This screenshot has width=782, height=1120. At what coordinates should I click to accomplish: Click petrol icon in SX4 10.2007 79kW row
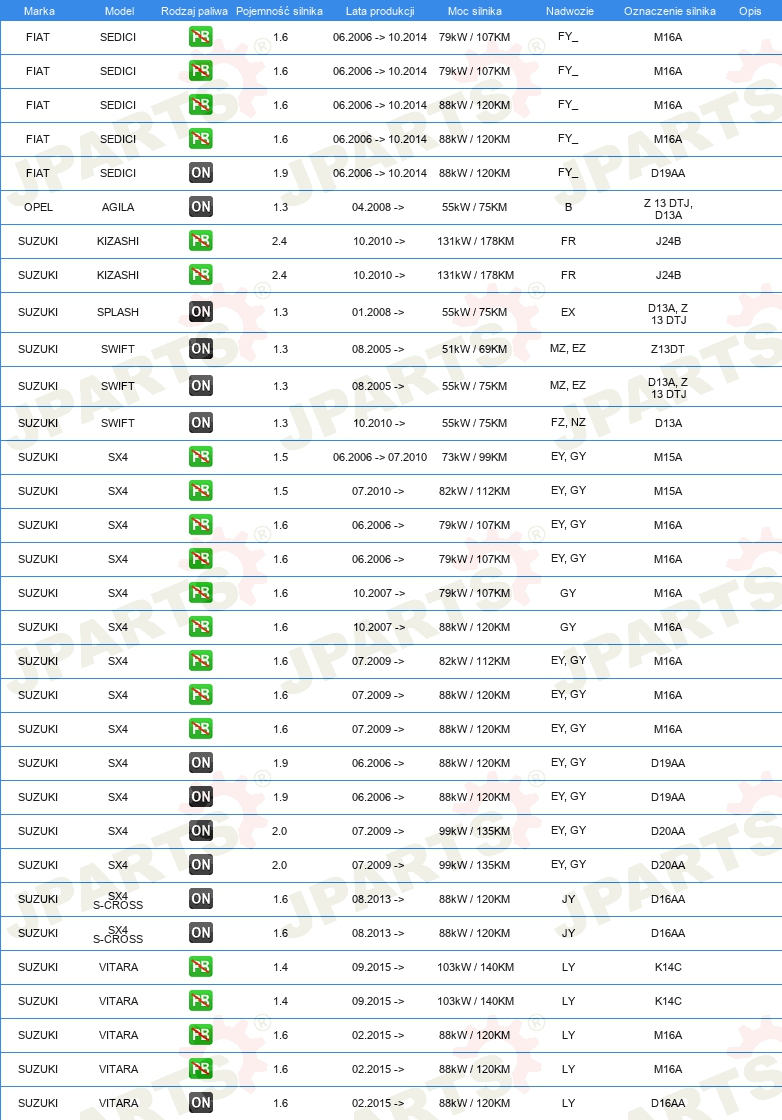point(201,593)
